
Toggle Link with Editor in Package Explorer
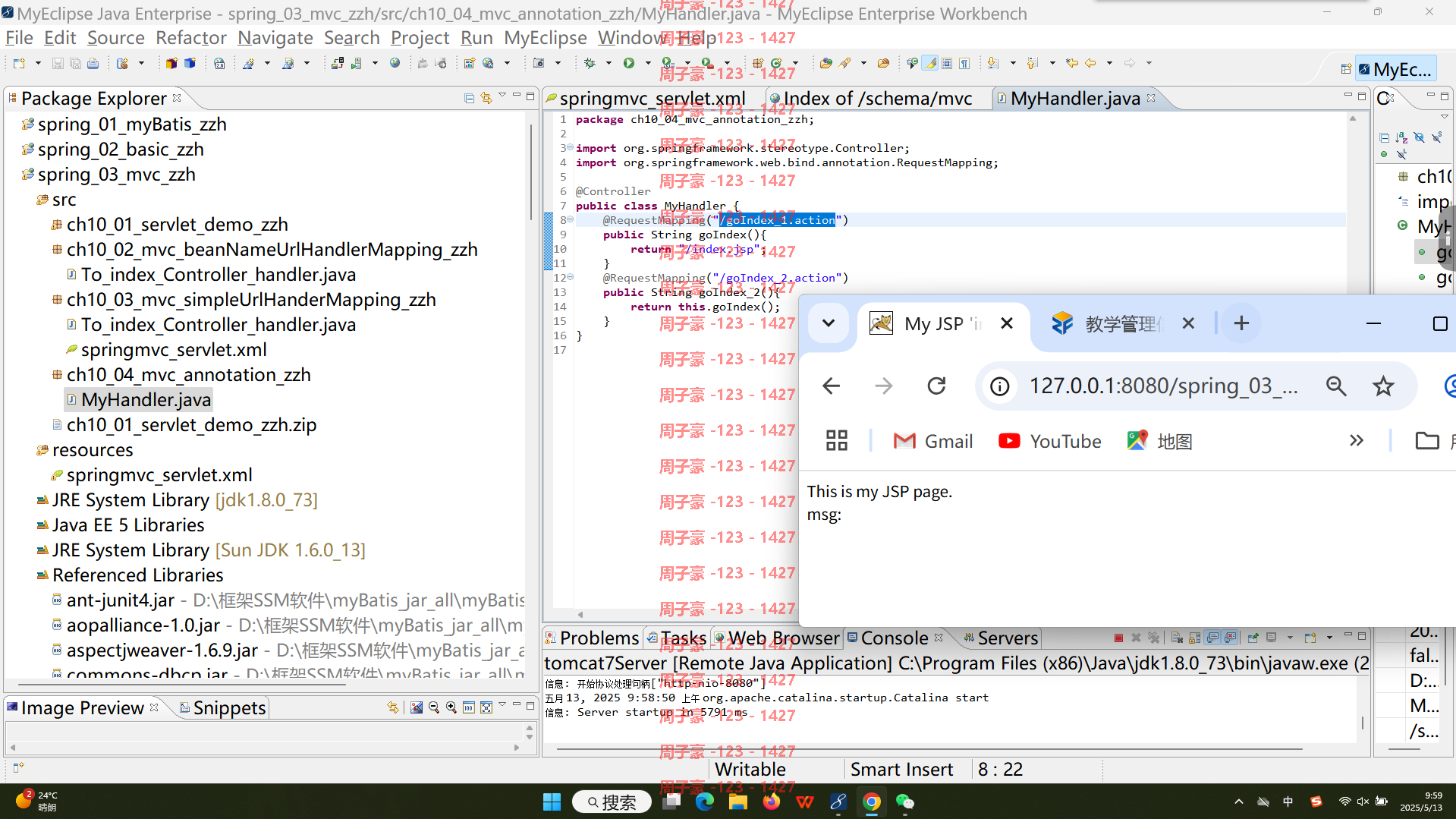486,98
